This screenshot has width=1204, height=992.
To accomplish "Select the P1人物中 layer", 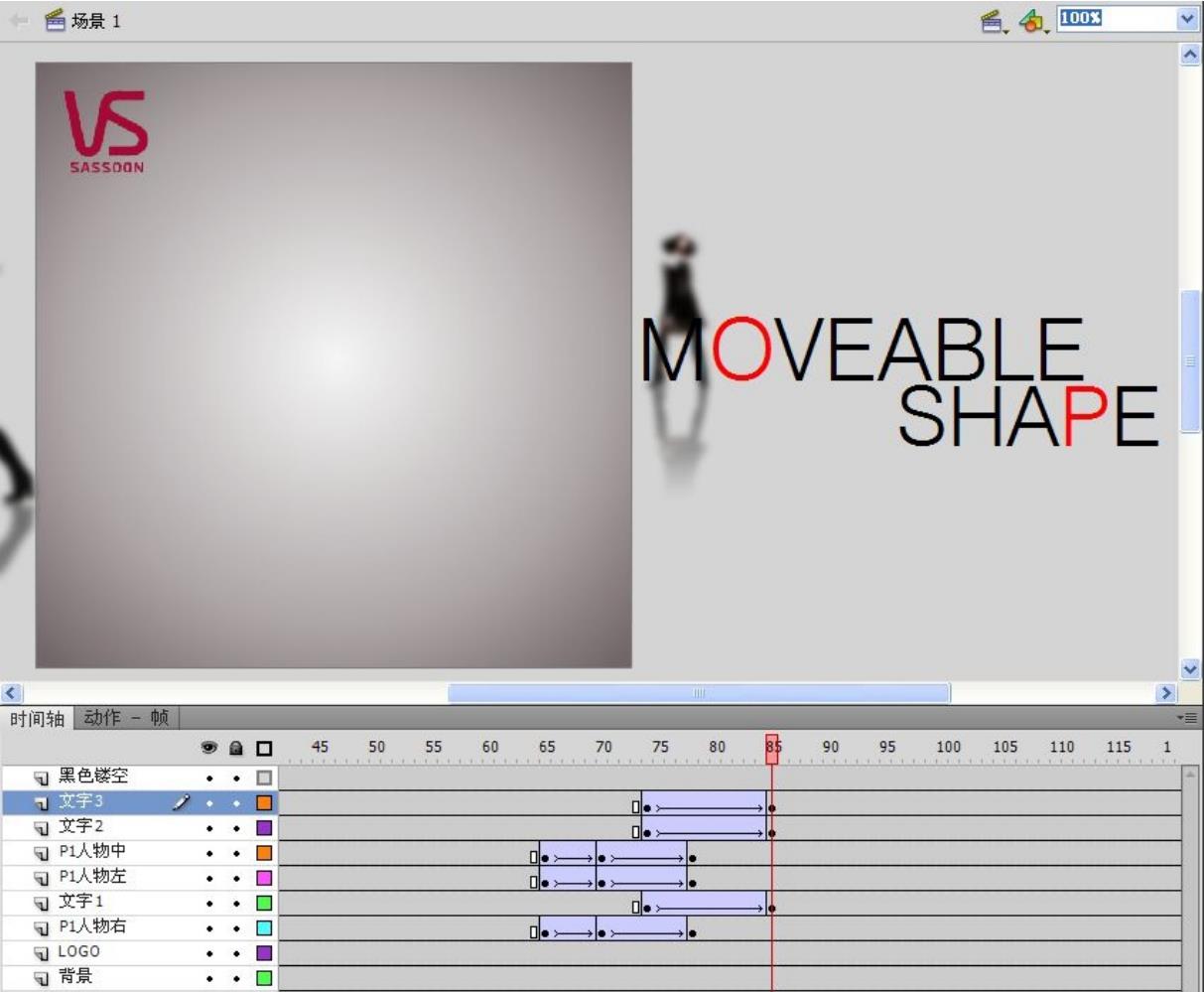I will [x=92, y=851].
